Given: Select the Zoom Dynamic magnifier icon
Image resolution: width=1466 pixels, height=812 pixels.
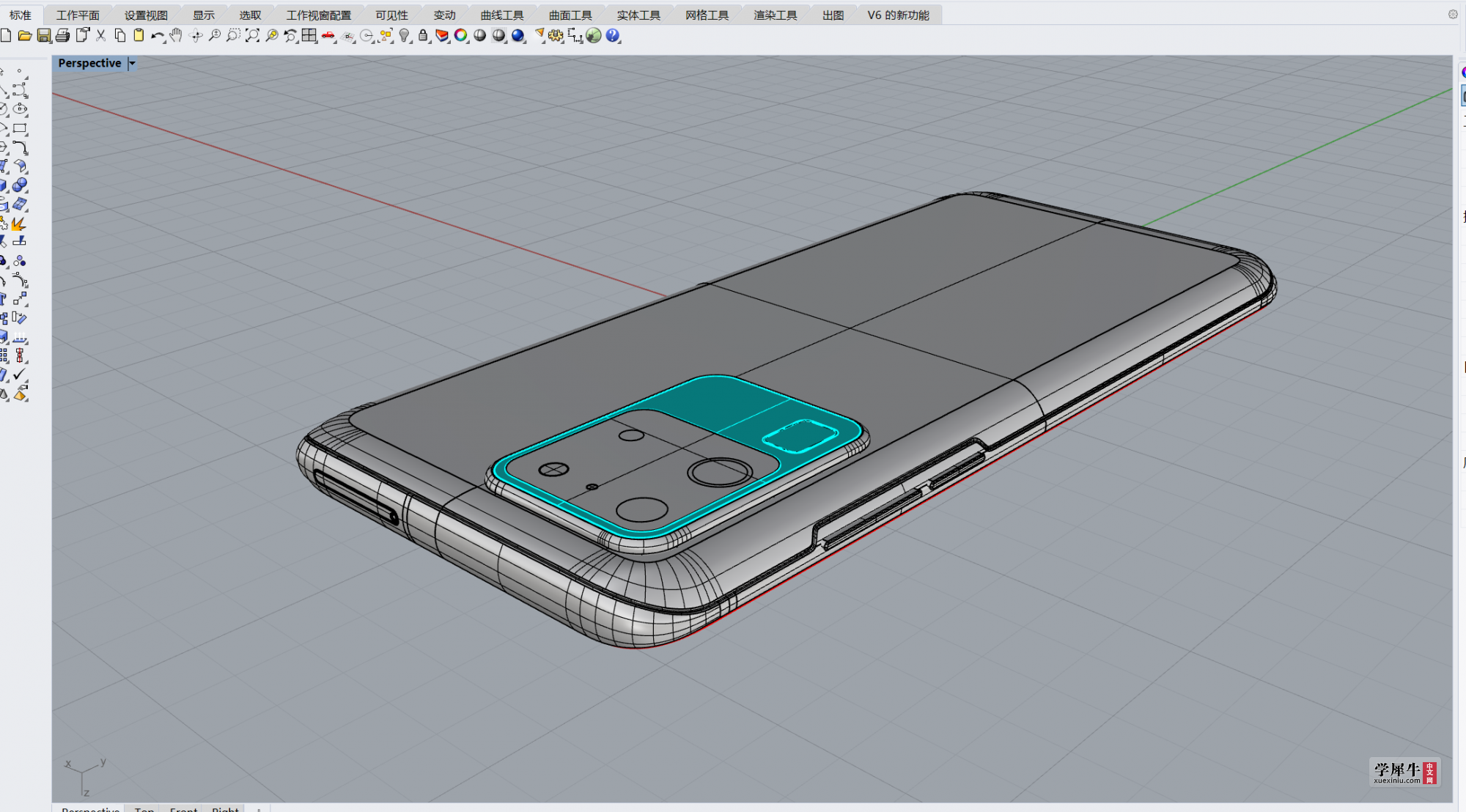Looking at the screenshot, I should coord(215,35).
